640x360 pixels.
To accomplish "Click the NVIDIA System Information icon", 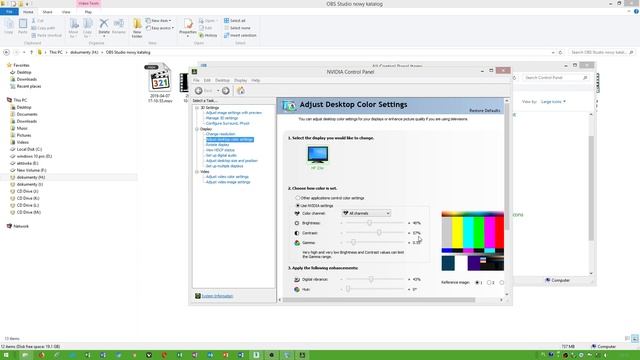I will pos(198,296).
